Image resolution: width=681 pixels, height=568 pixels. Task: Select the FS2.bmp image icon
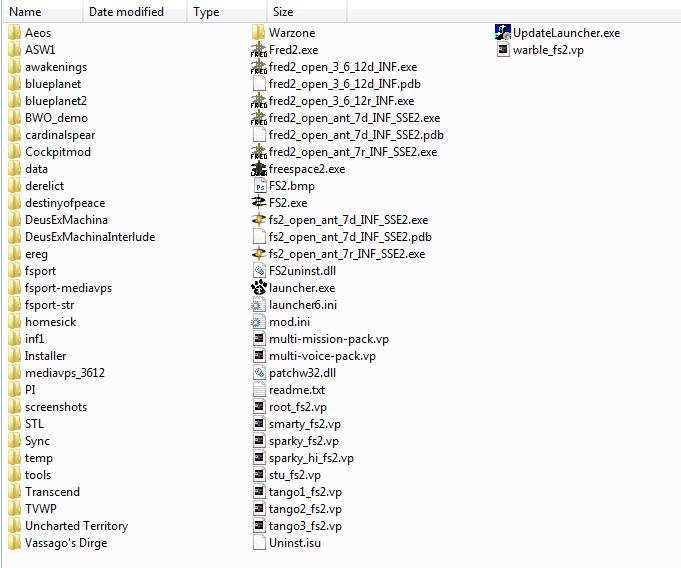(259, 185)
